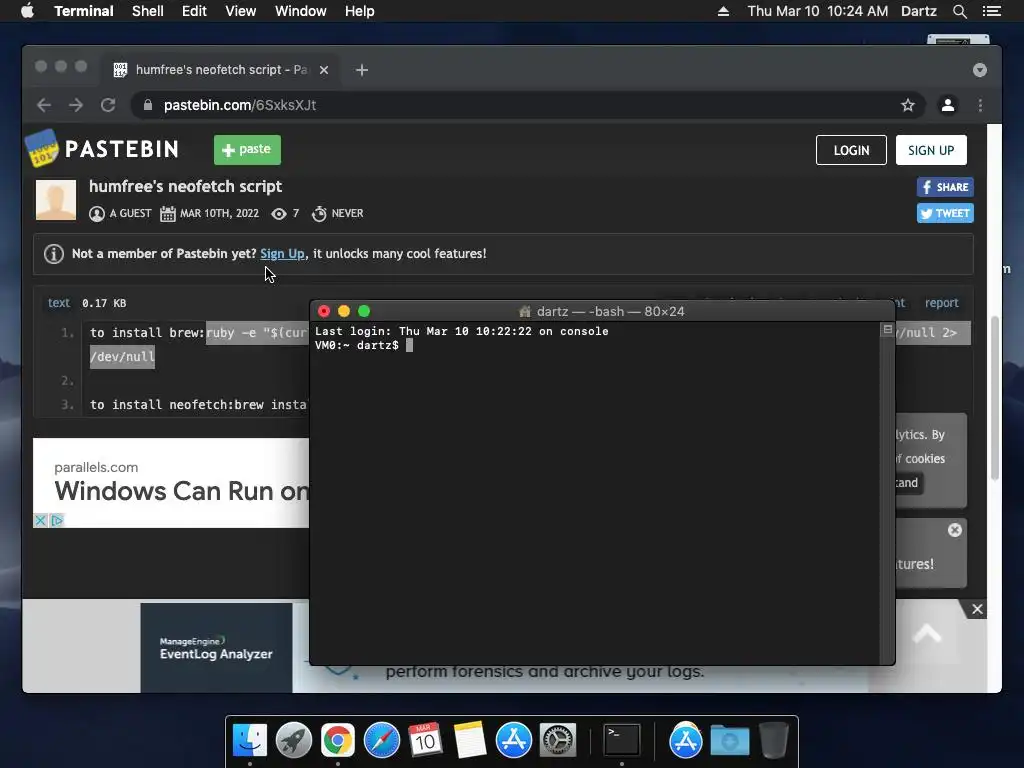
Task: Click the Sign Up link in notice
Action: click(x=282, y=253)
